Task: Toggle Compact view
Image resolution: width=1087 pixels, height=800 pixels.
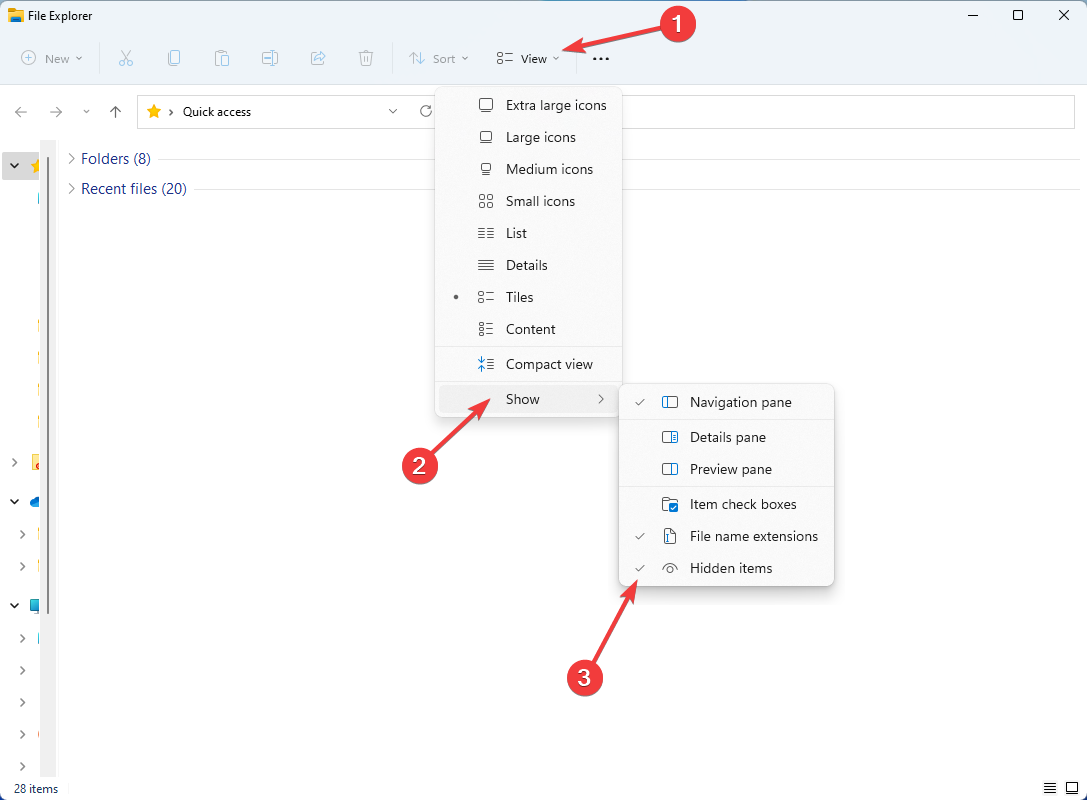Action: click(528, 364)
